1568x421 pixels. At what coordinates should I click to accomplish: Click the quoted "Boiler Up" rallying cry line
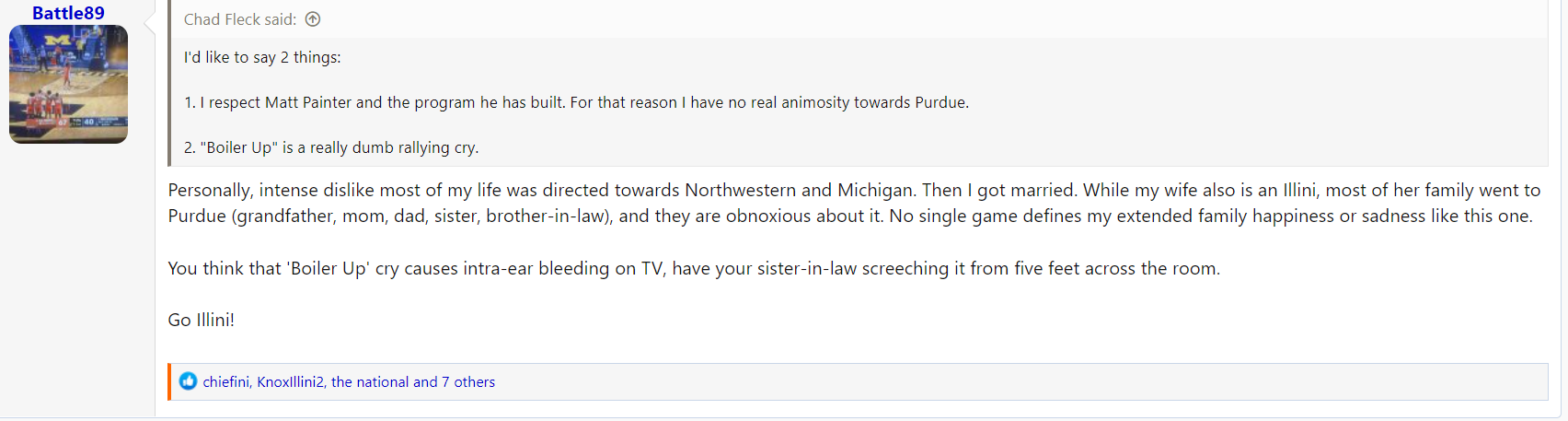coord(331,147)
